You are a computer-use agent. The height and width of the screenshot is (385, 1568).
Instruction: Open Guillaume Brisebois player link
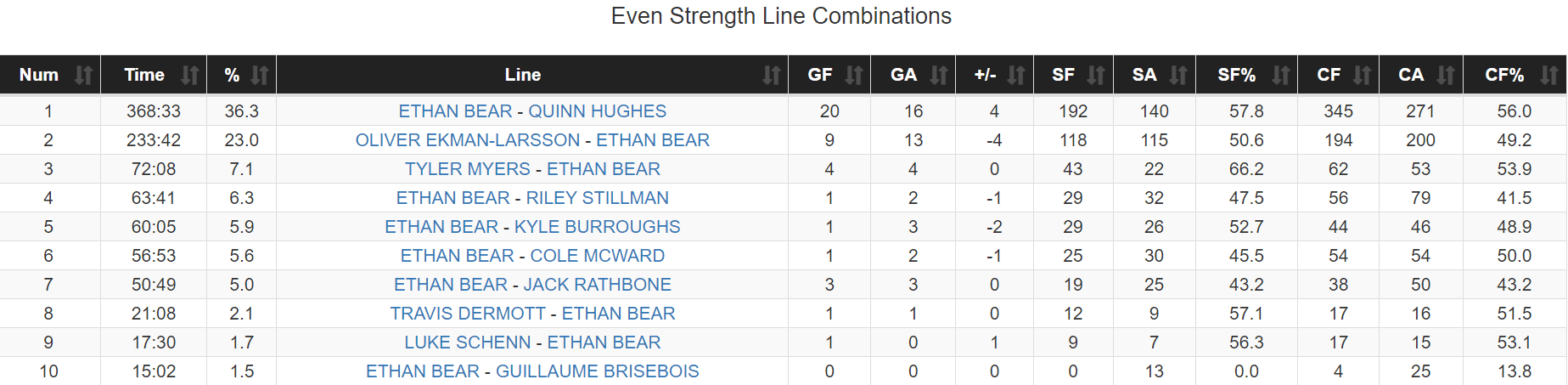pos(597,371)
